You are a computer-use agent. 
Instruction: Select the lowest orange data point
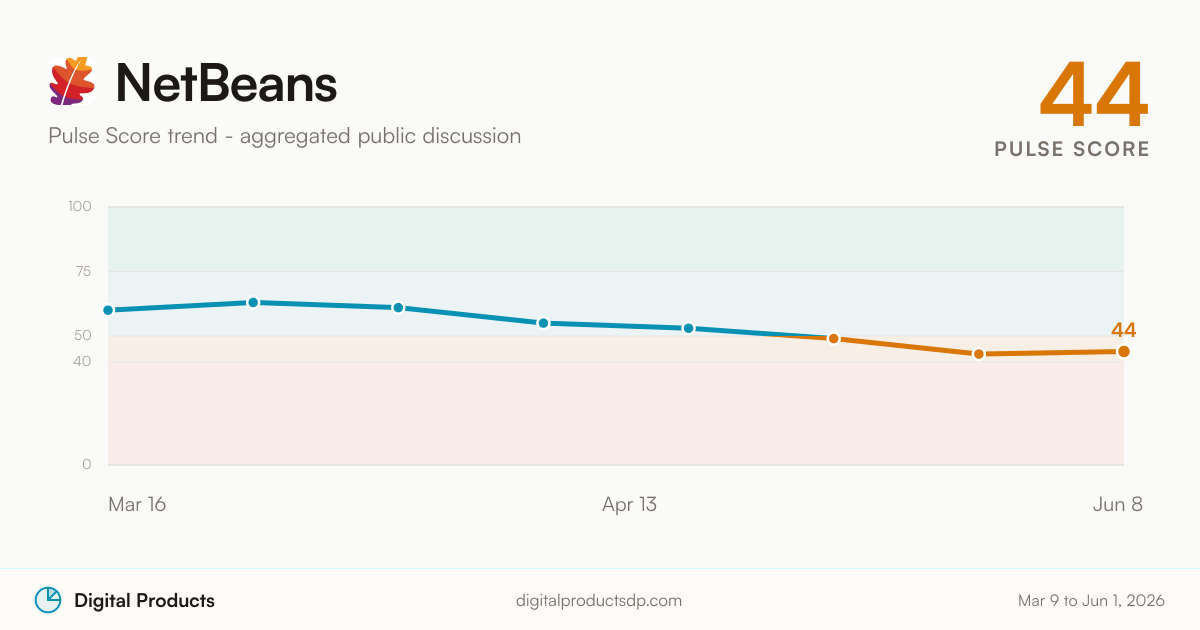979,354
